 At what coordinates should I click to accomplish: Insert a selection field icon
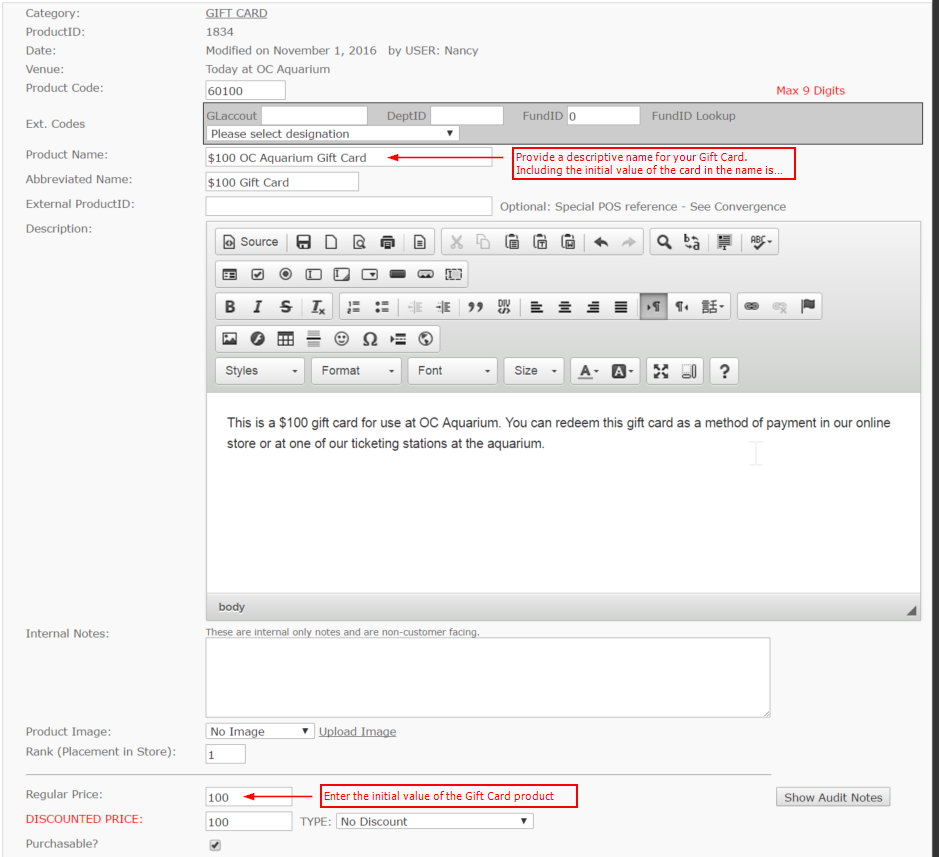click(369, 274)
